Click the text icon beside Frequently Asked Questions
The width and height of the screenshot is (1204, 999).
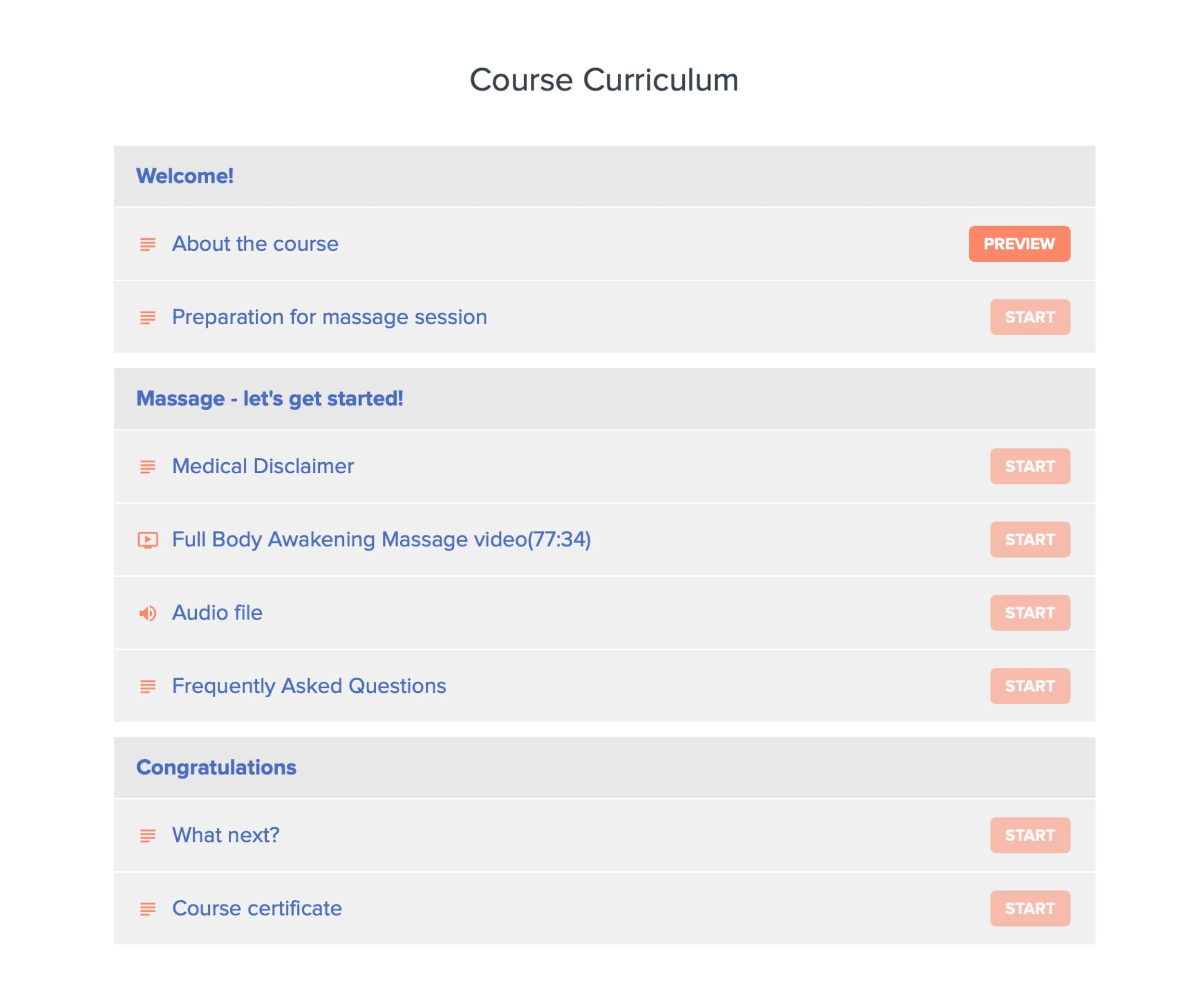tap(147, 686)
